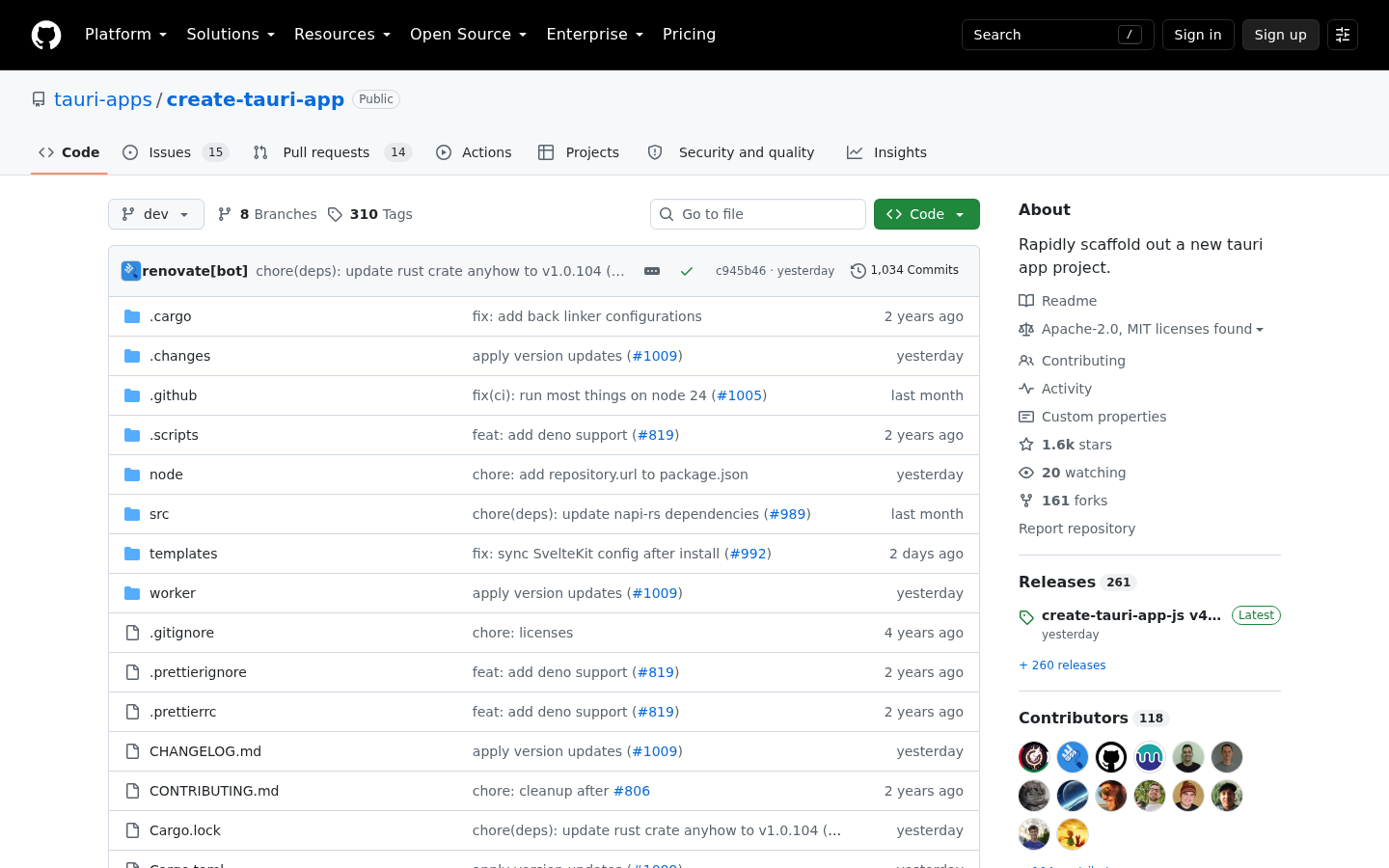Click the tag icon next to 310 Tags
Screen dimensions: 1389x868
click(x=335, y=214)
